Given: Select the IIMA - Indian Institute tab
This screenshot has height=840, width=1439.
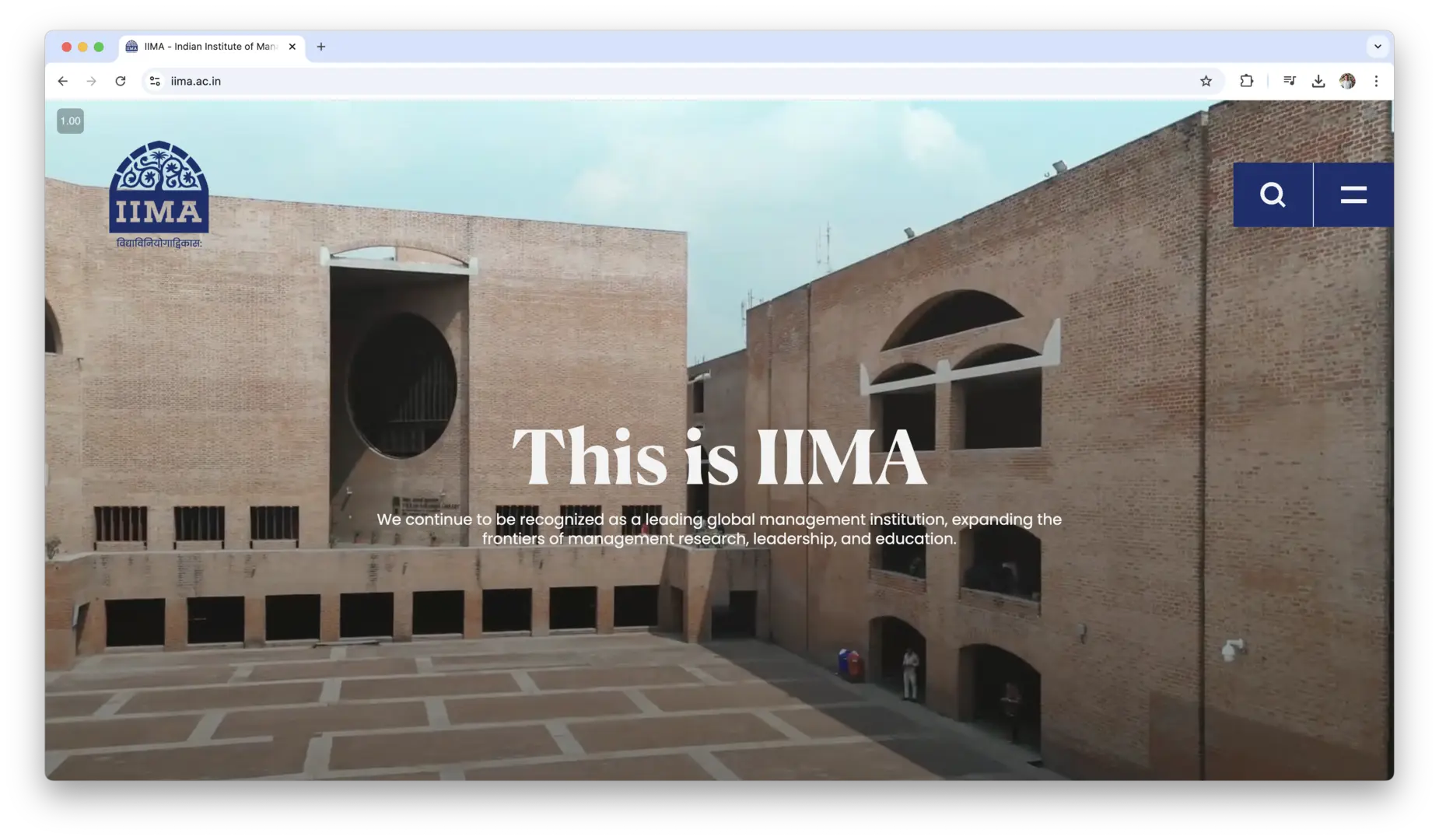Looking at the screenshot, I should 212,47.
